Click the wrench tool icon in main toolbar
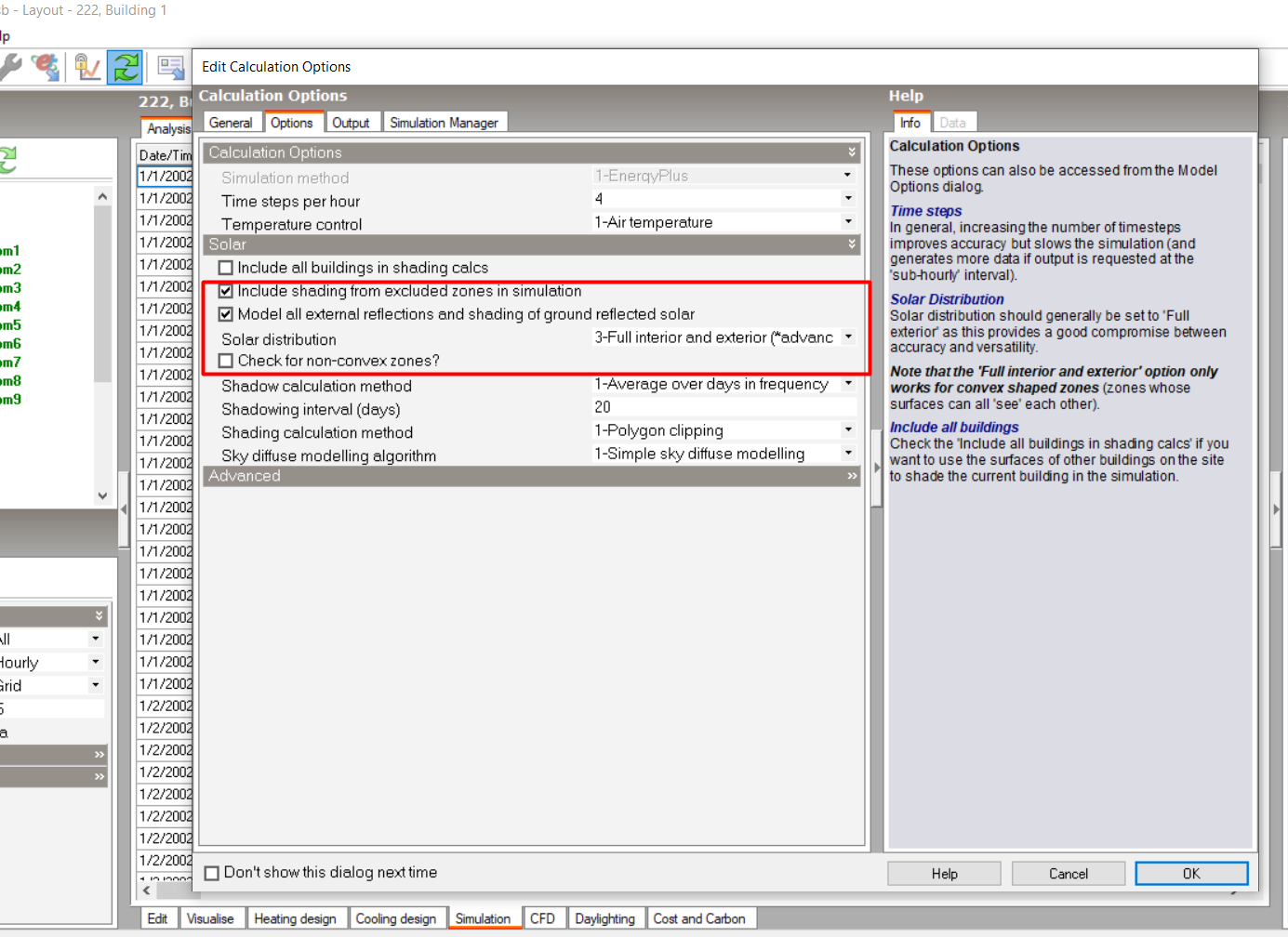1288x937 pixels. pyautogui.click(x=9, y=67)
